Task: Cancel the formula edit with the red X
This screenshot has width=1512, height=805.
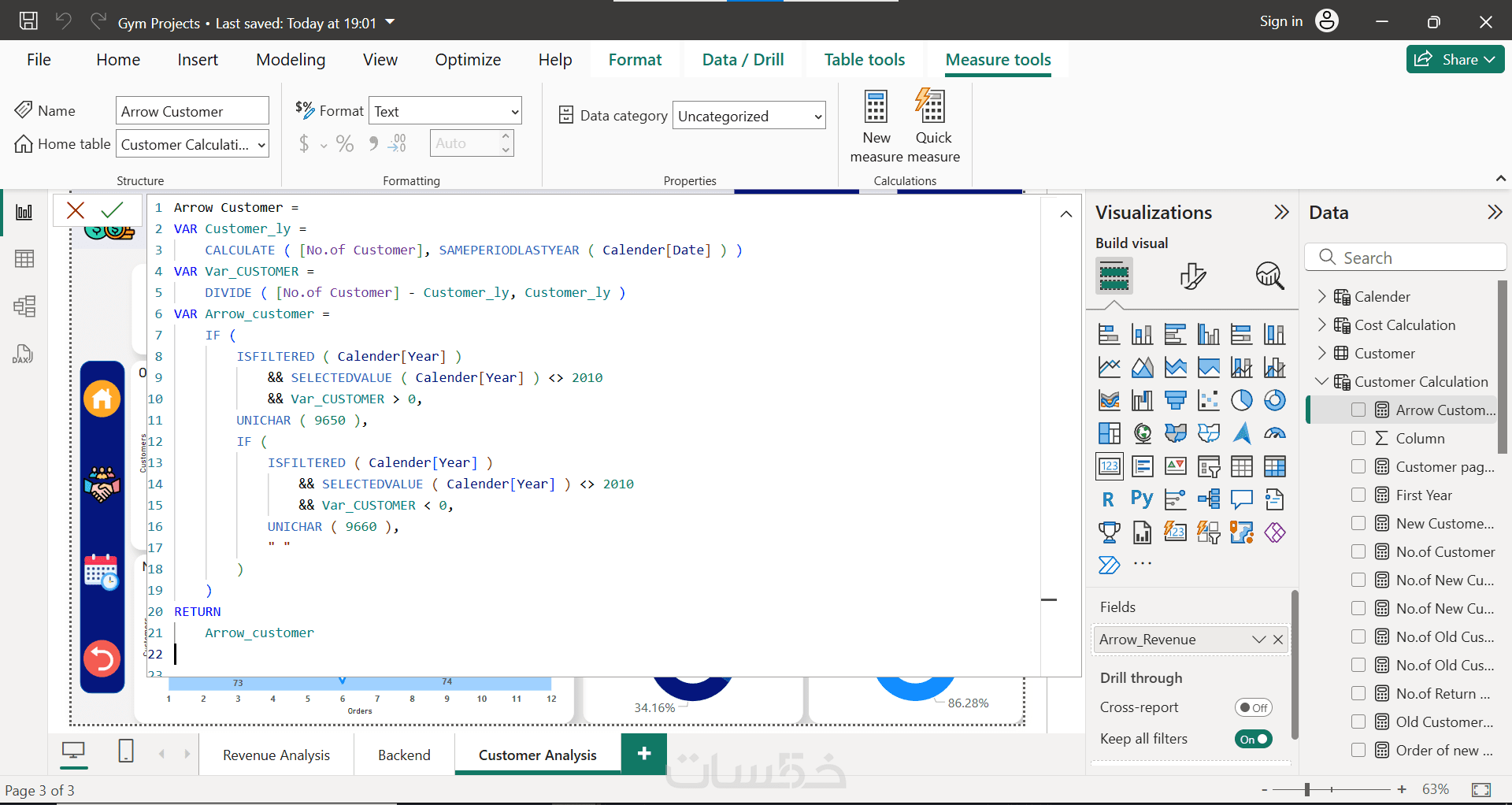Action: point(76,210)
